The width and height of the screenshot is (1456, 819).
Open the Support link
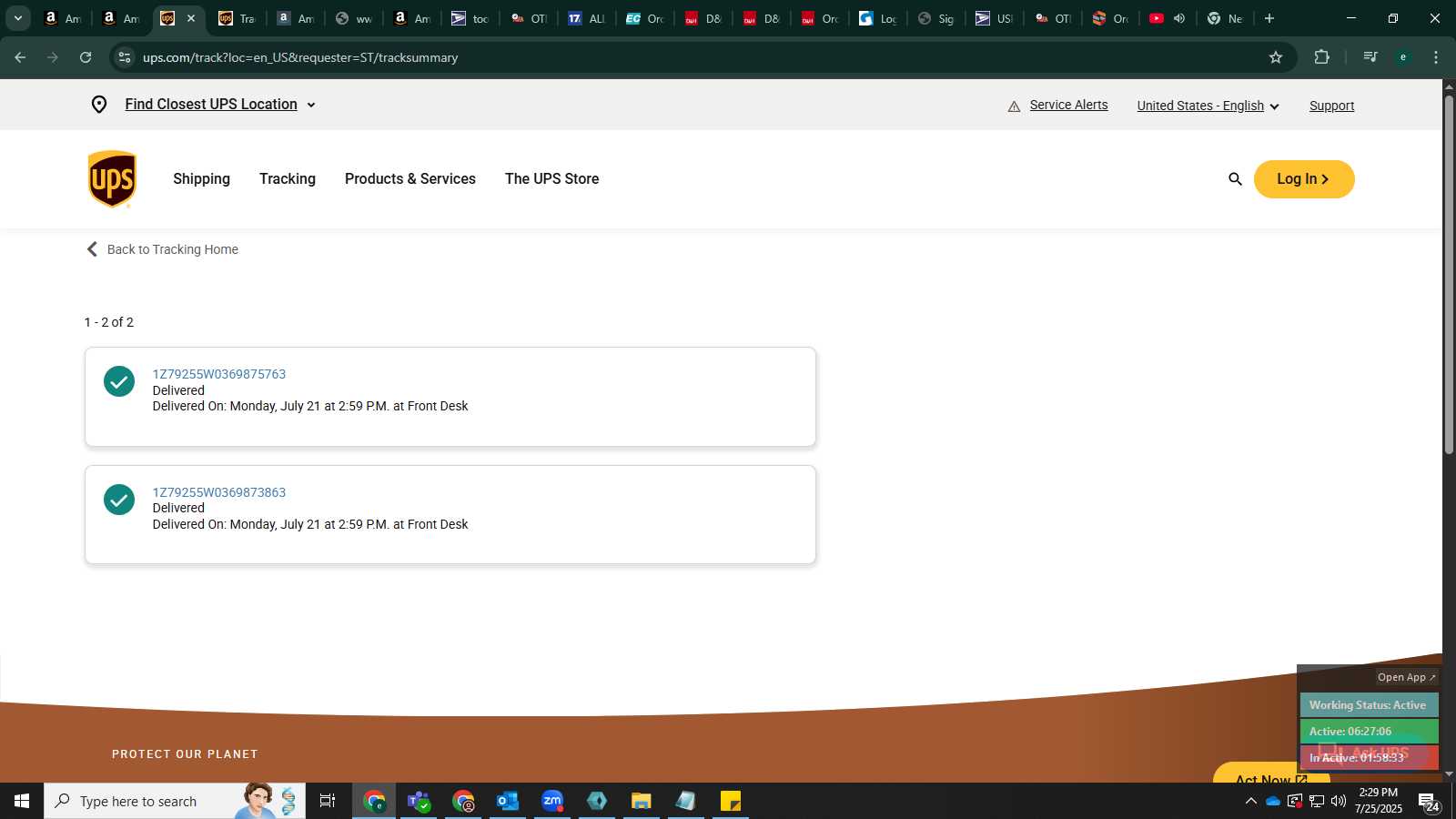click(1331, 106)
